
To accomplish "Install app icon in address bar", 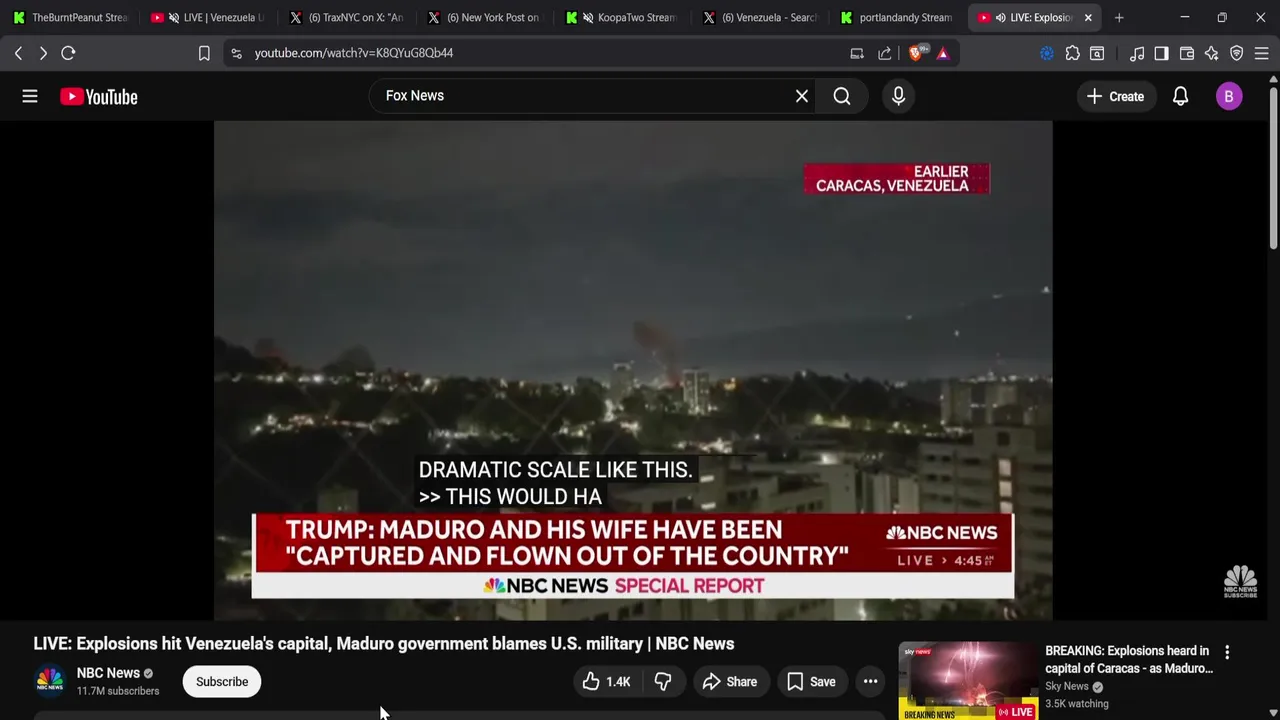I will (857, 53).
